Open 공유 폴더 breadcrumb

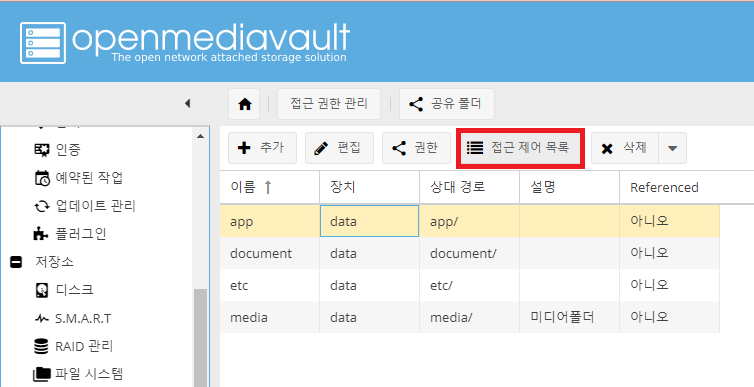tap(447, 104)
